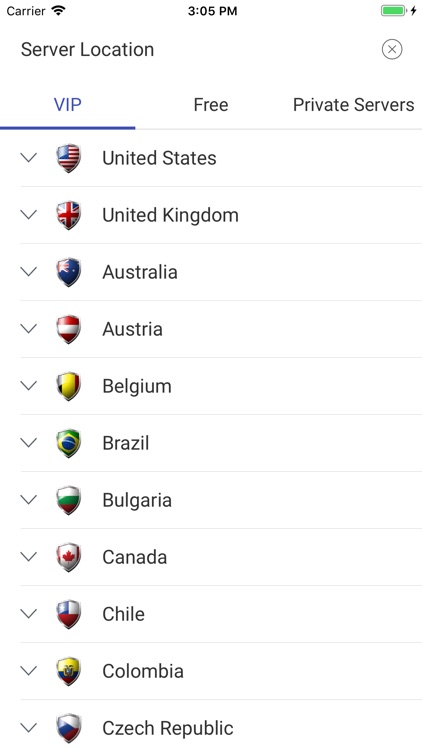Screen dimensions: 422x750
Task: Tap the Brazil flag shield icon
Action: tap(68, 443)
